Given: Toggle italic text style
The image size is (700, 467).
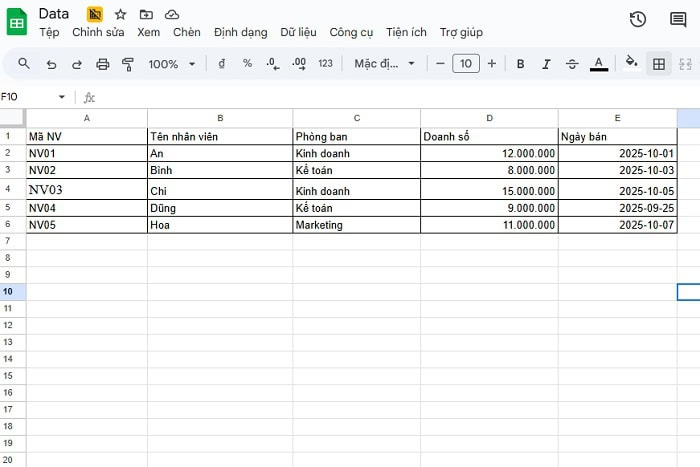Looking at the screenshot, I should pyautogui.click(x=546, y=64).
